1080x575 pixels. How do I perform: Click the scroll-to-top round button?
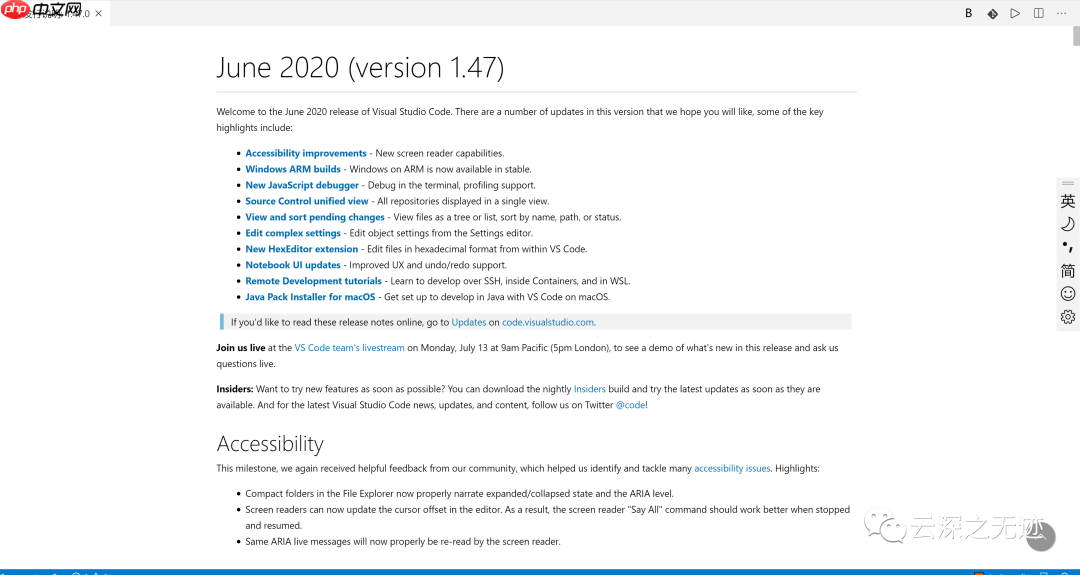(x=1041, y=537)
